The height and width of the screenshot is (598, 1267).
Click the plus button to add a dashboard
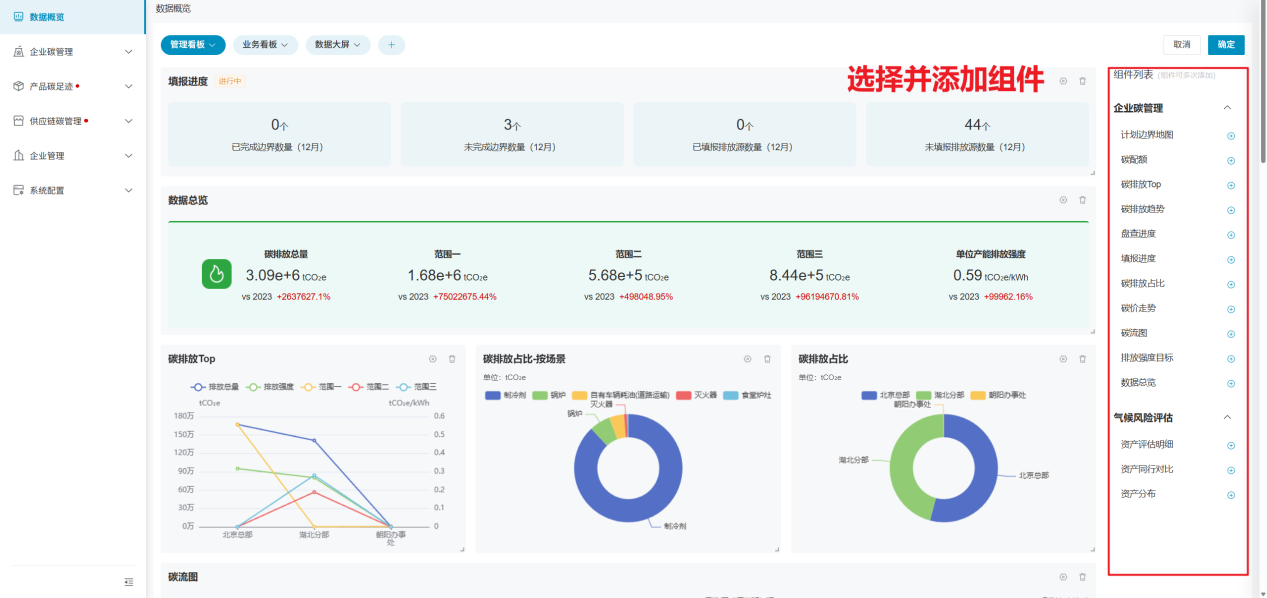click(x=391, y=45)
